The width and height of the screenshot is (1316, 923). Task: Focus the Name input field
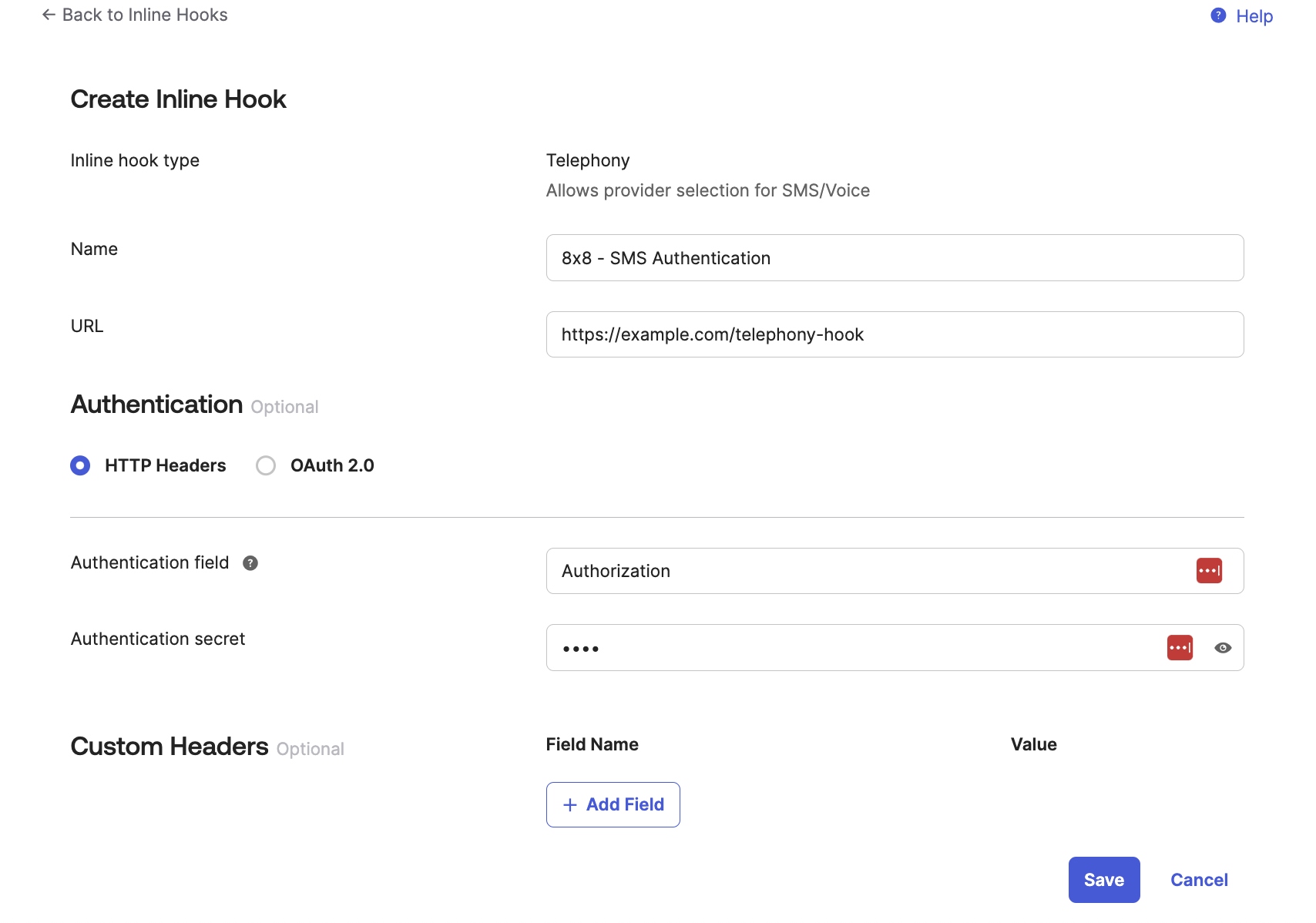[x=894, y=258]
